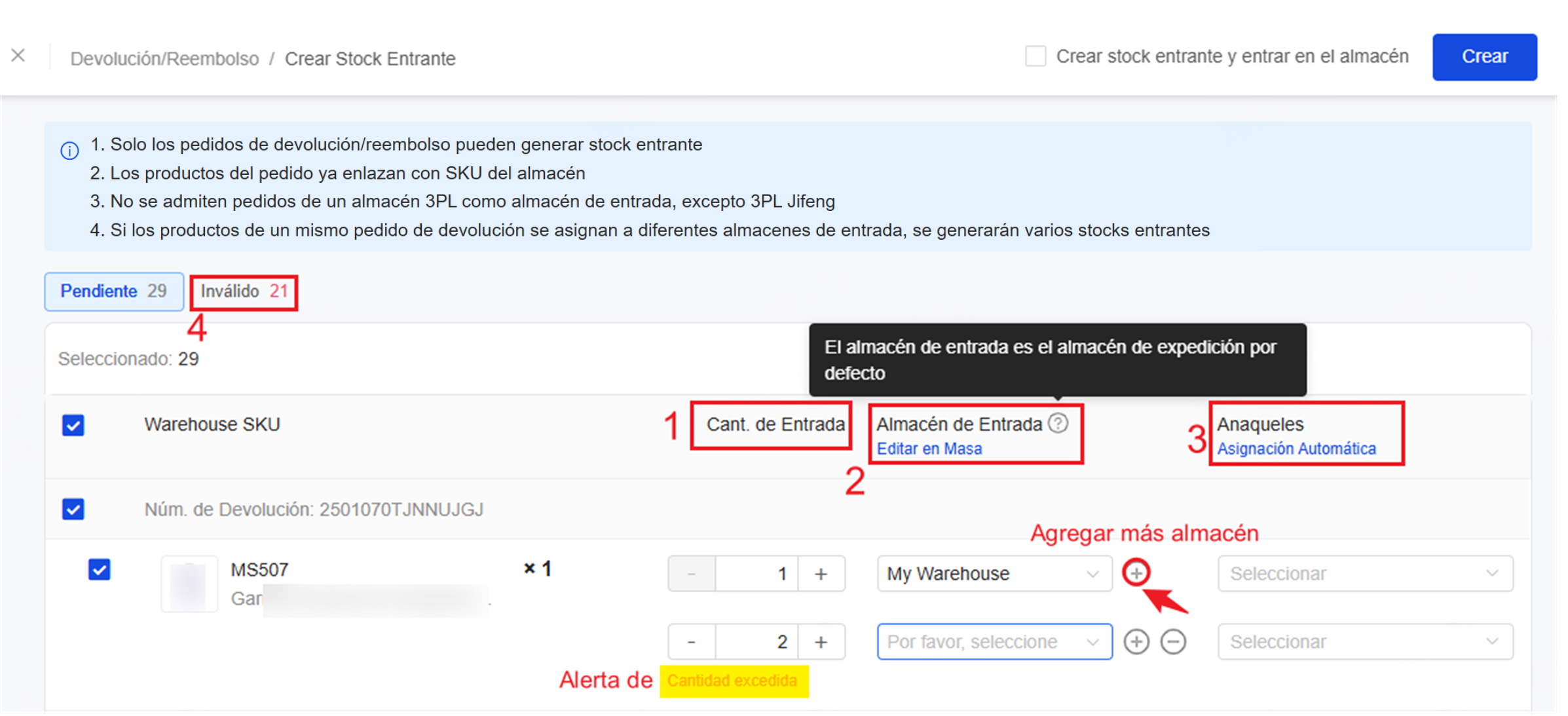This screenshot has height=716, width=1568.
Task: Click the Cant. de Entrada column header
Action: click(775, 424)
